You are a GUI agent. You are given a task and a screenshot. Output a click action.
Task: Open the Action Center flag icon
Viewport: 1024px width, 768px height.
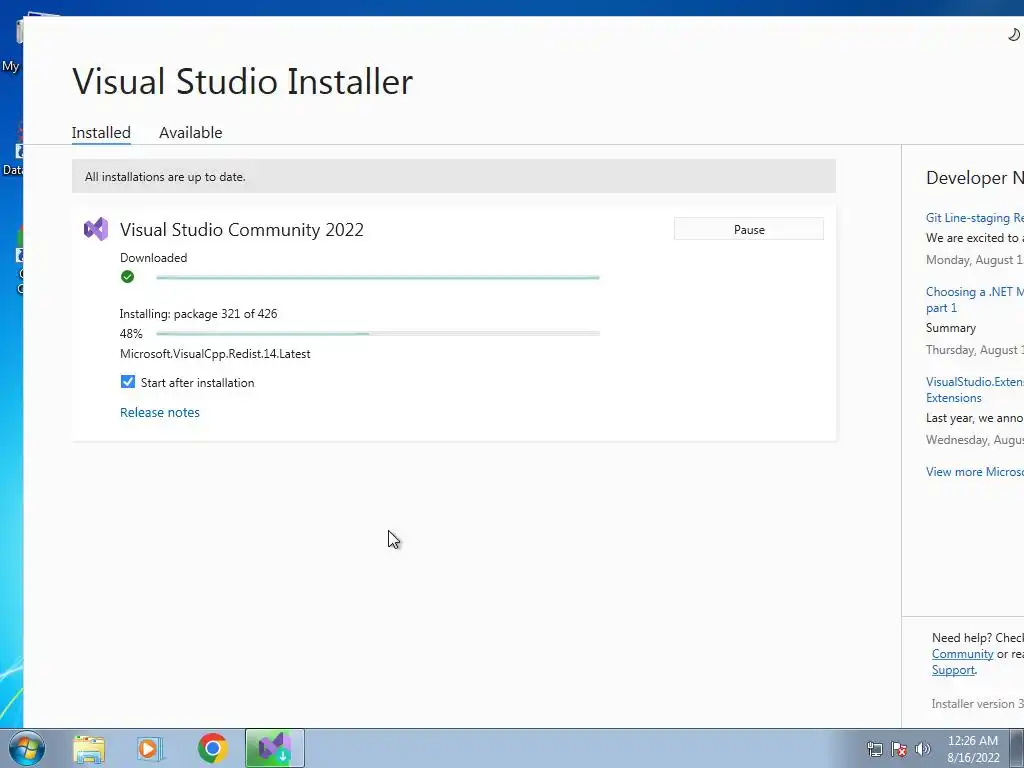tap(899, 749)
